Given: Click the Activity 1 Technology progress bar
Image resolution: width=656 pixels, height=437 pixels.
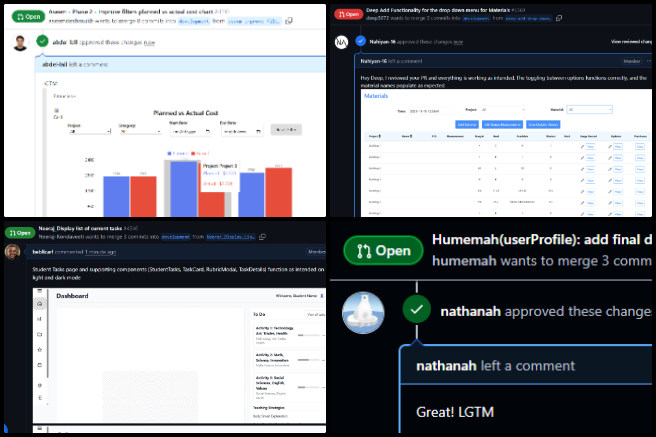Looking at the screenshot, I should 309,335.
